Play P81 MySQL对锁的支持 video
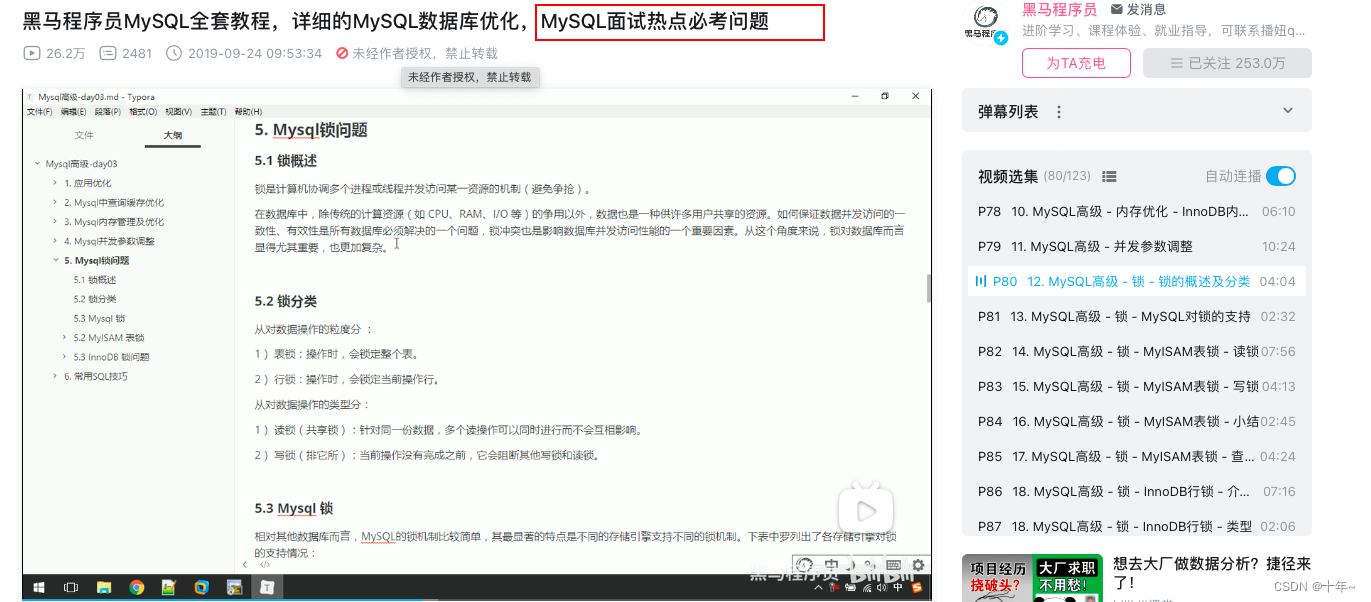This screenshot has height=602, width=1371. point(1137,317)
